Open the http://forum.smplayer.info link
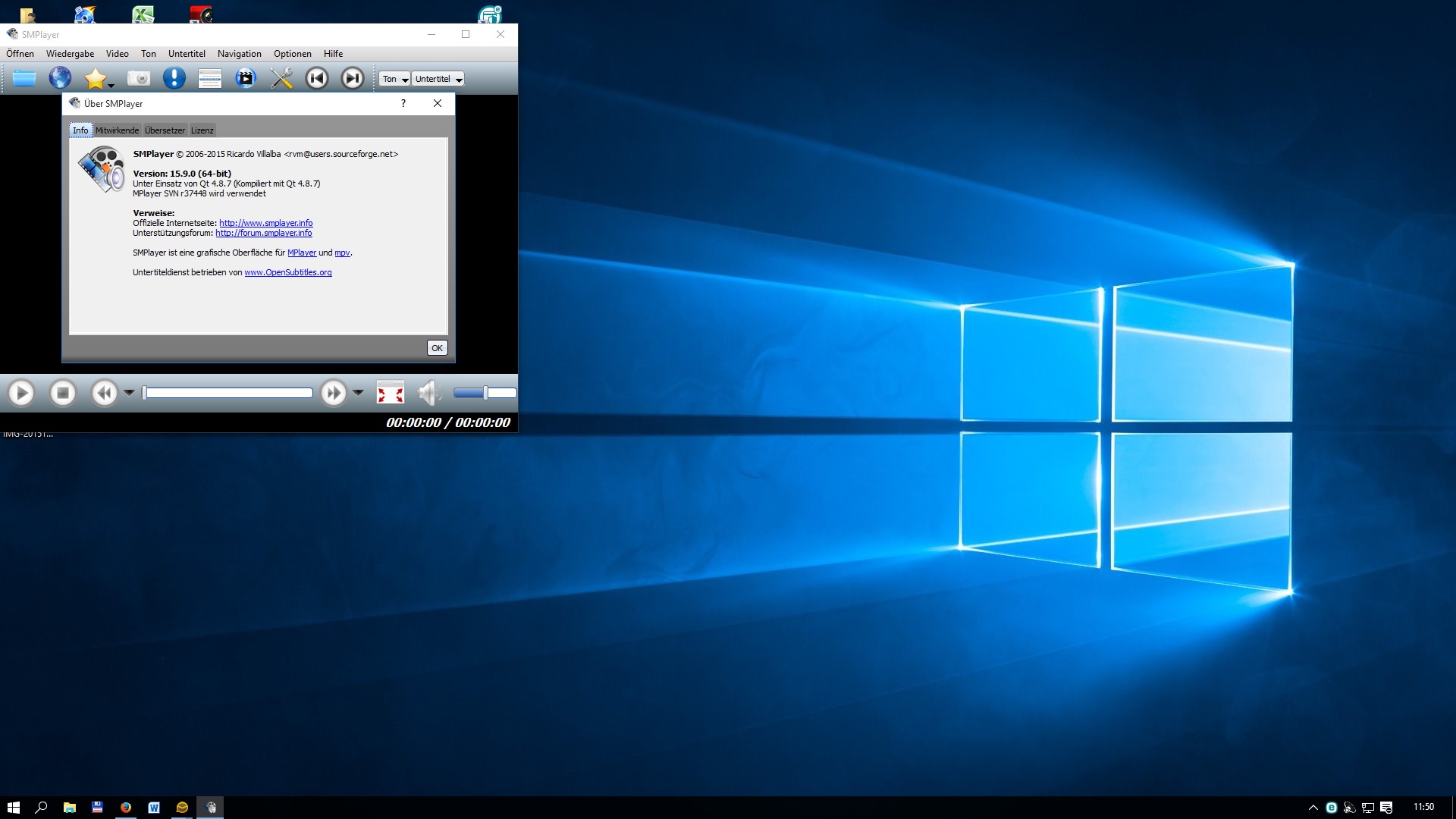 click(264, 233)
